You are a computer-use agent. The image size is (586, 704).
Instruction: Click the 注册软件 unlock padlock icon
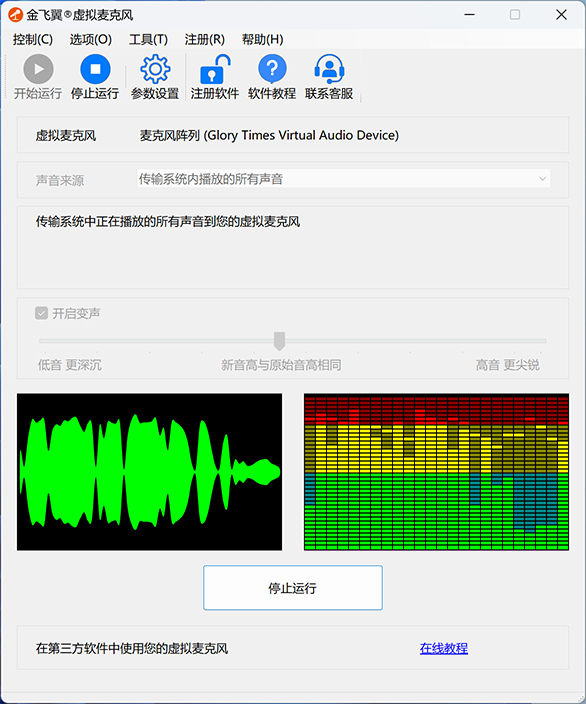(215, 69)
